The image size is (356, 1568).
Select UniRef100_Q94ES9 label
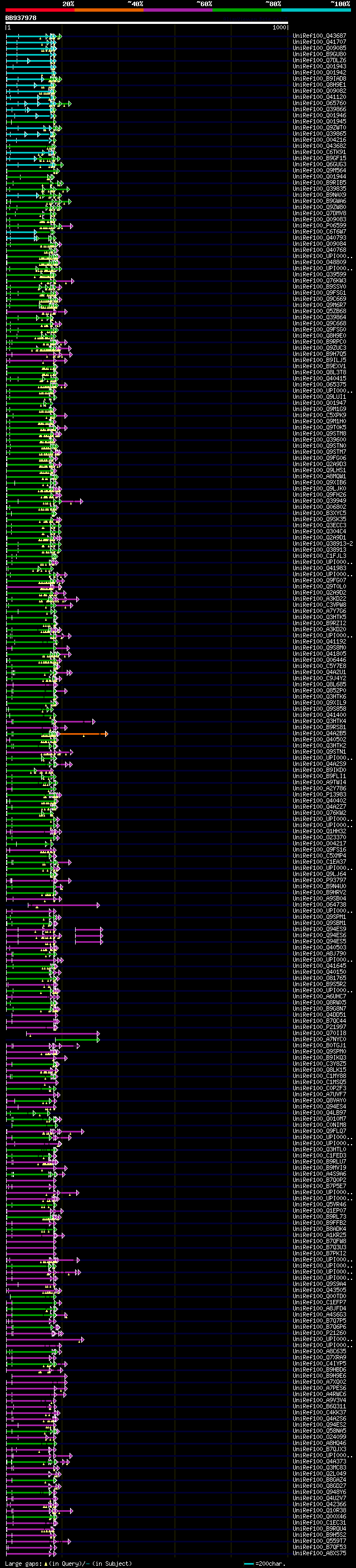click(x=319, y=929)
